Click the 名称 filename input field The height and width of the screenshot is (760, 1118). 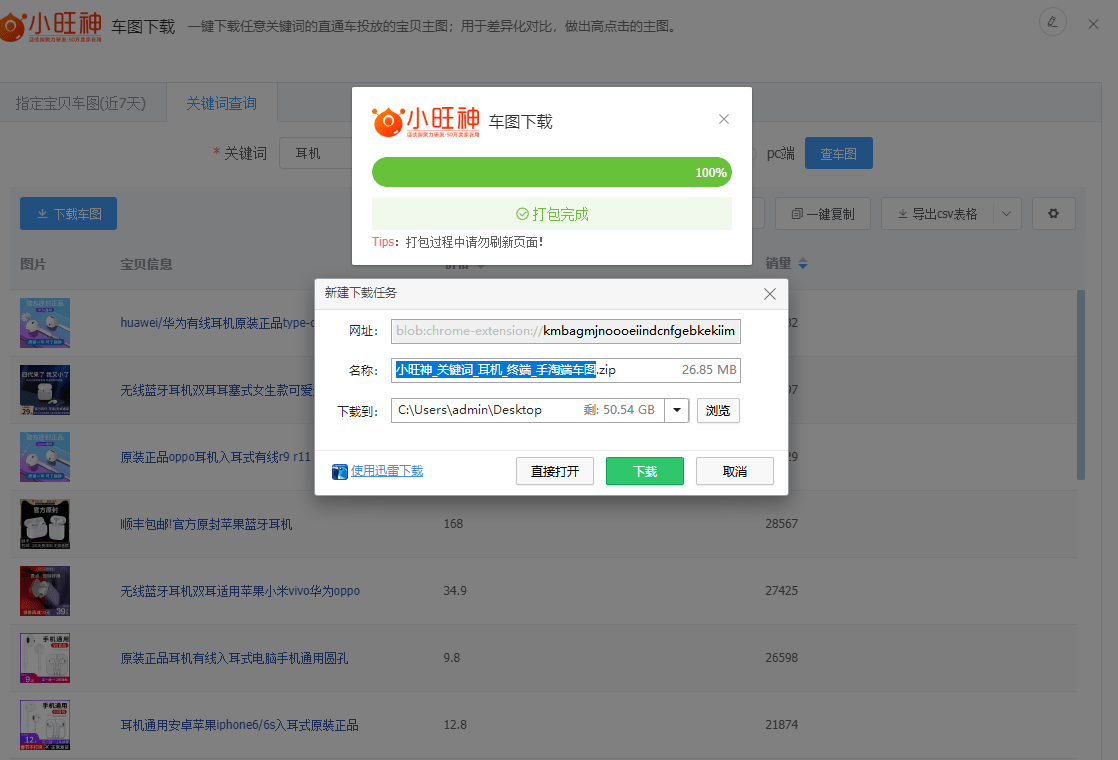[x=565, y=370]
